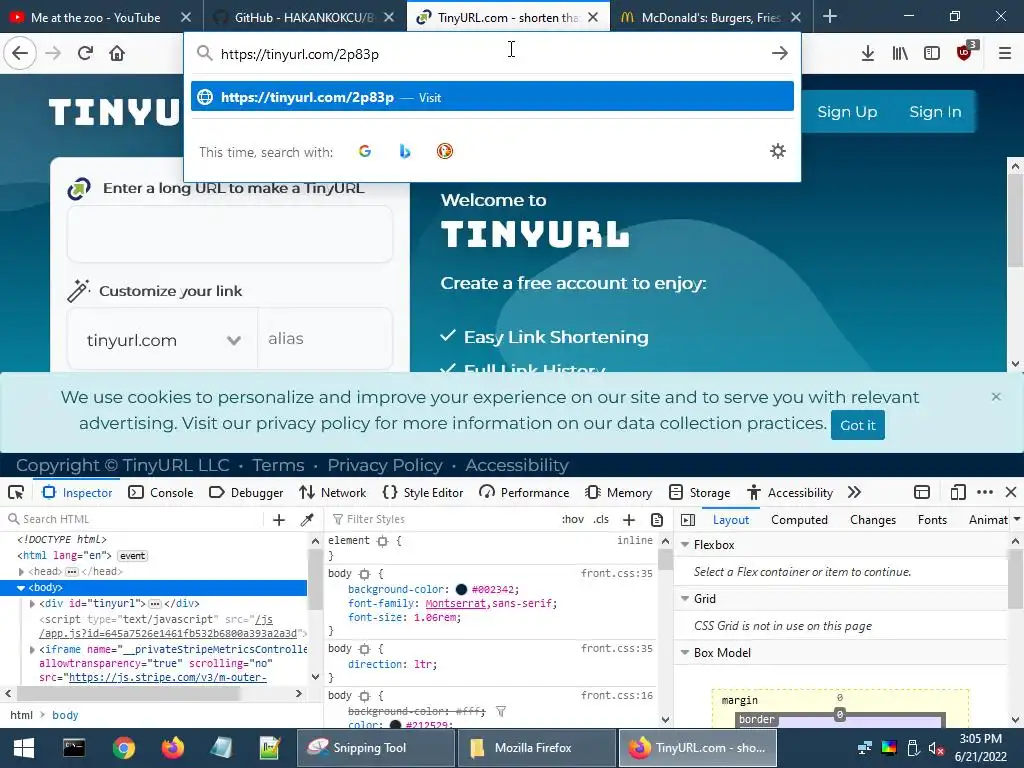Screen dimensions: 1024x768
Task: Pick a color with the eyedropper
Action: 306,520
